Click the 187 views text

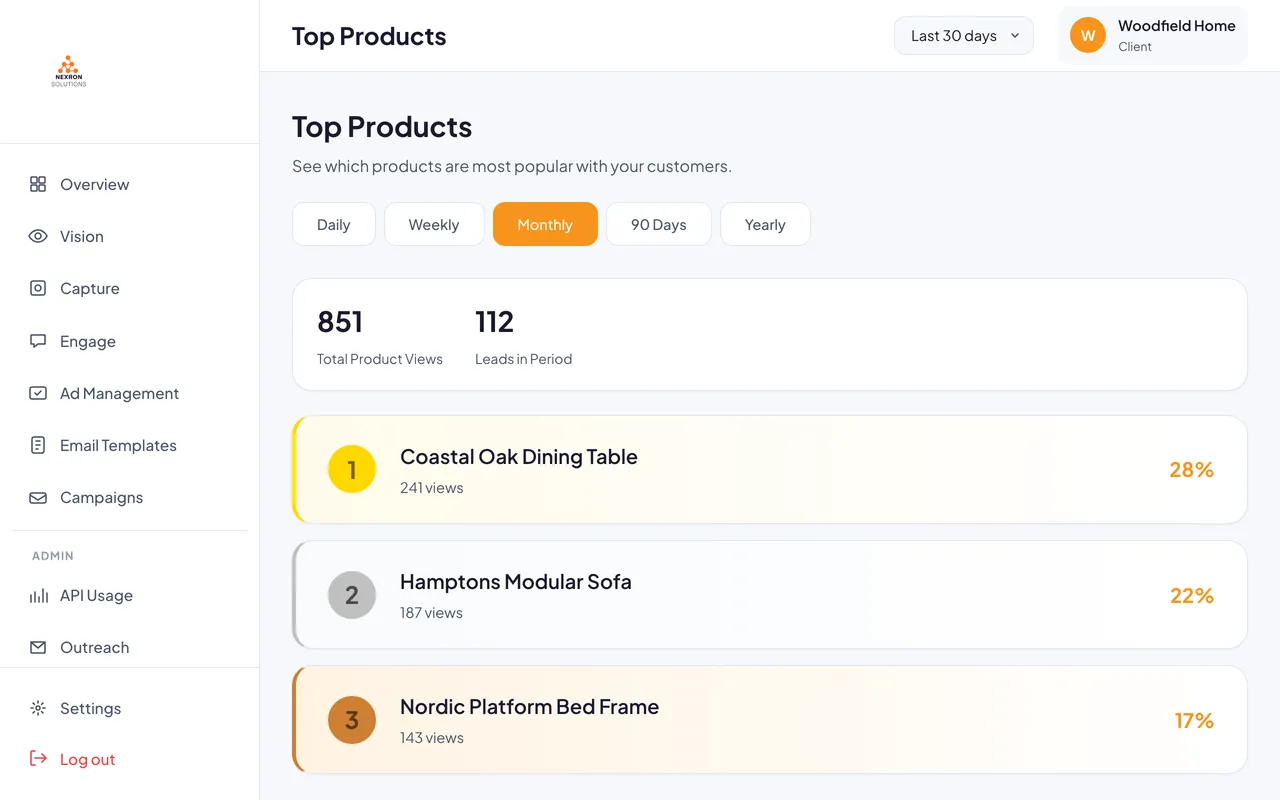[x=431, y=613]
